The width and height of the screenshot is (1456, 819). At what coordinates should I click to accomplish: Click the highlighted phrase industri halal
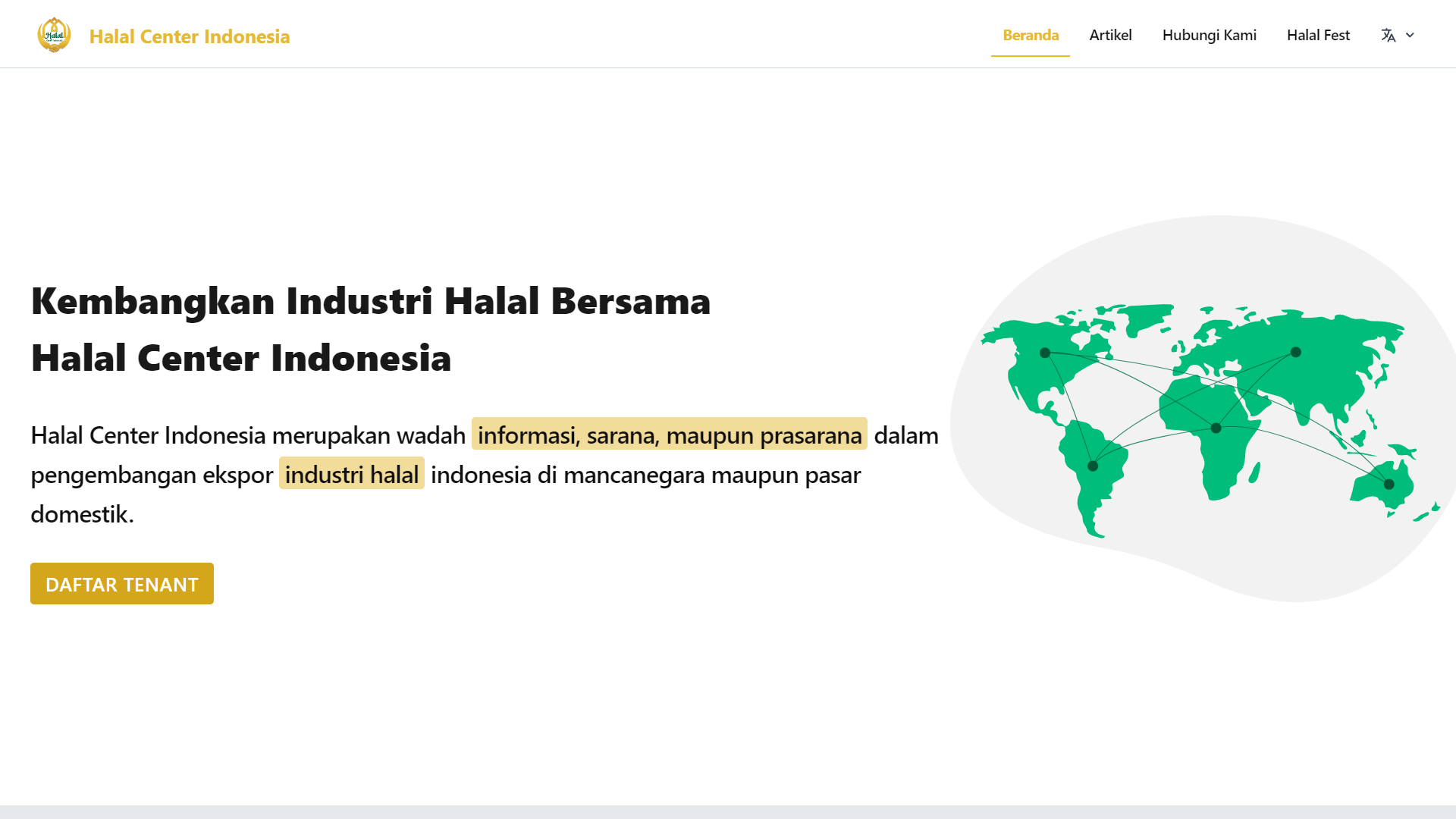(351, 474)
